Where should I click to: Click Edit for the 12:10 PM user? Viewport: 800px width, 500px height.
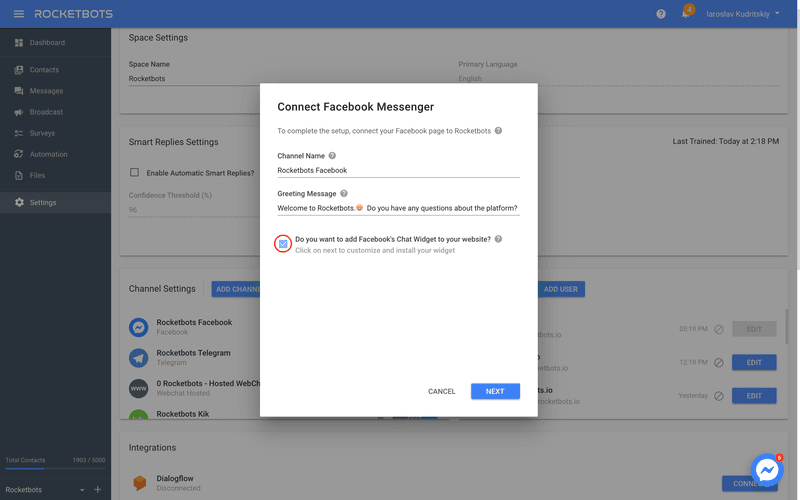(x=754, y=362)
